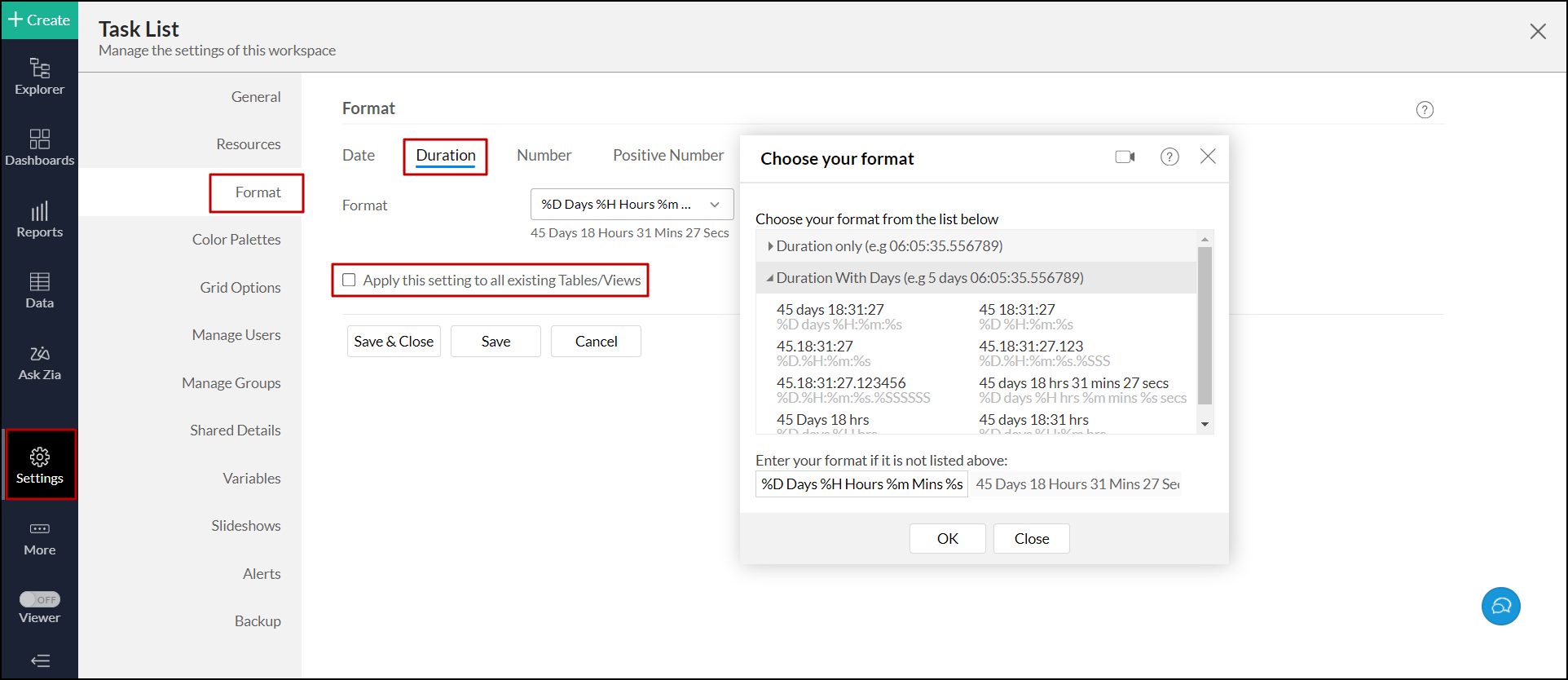Select Color Palettes in settings menu

(236, 240)
